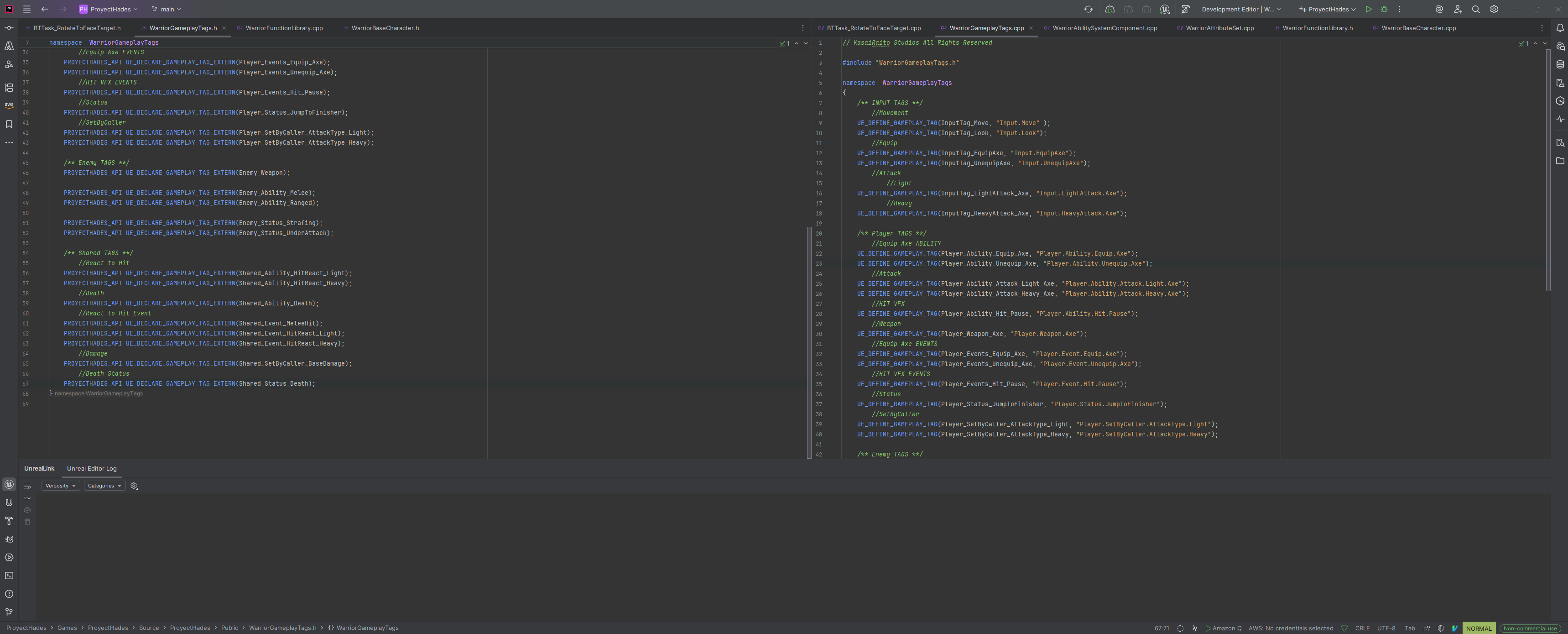
Task: Change CRLF line separator in status bar
Action: (1362, 629)
